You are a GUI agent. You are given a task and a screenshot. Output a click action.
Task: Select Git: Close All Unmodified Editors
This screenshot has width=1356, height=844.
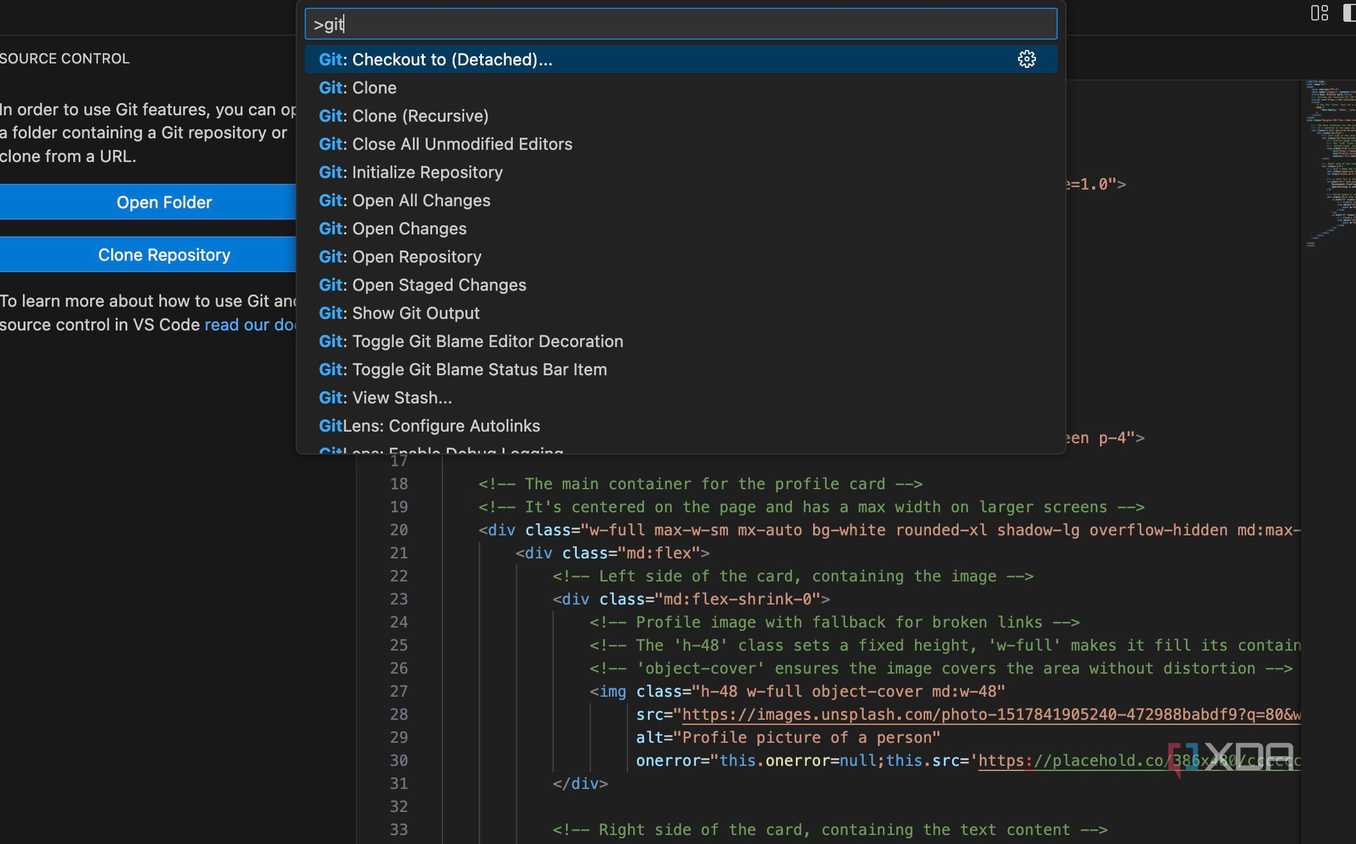681,144
